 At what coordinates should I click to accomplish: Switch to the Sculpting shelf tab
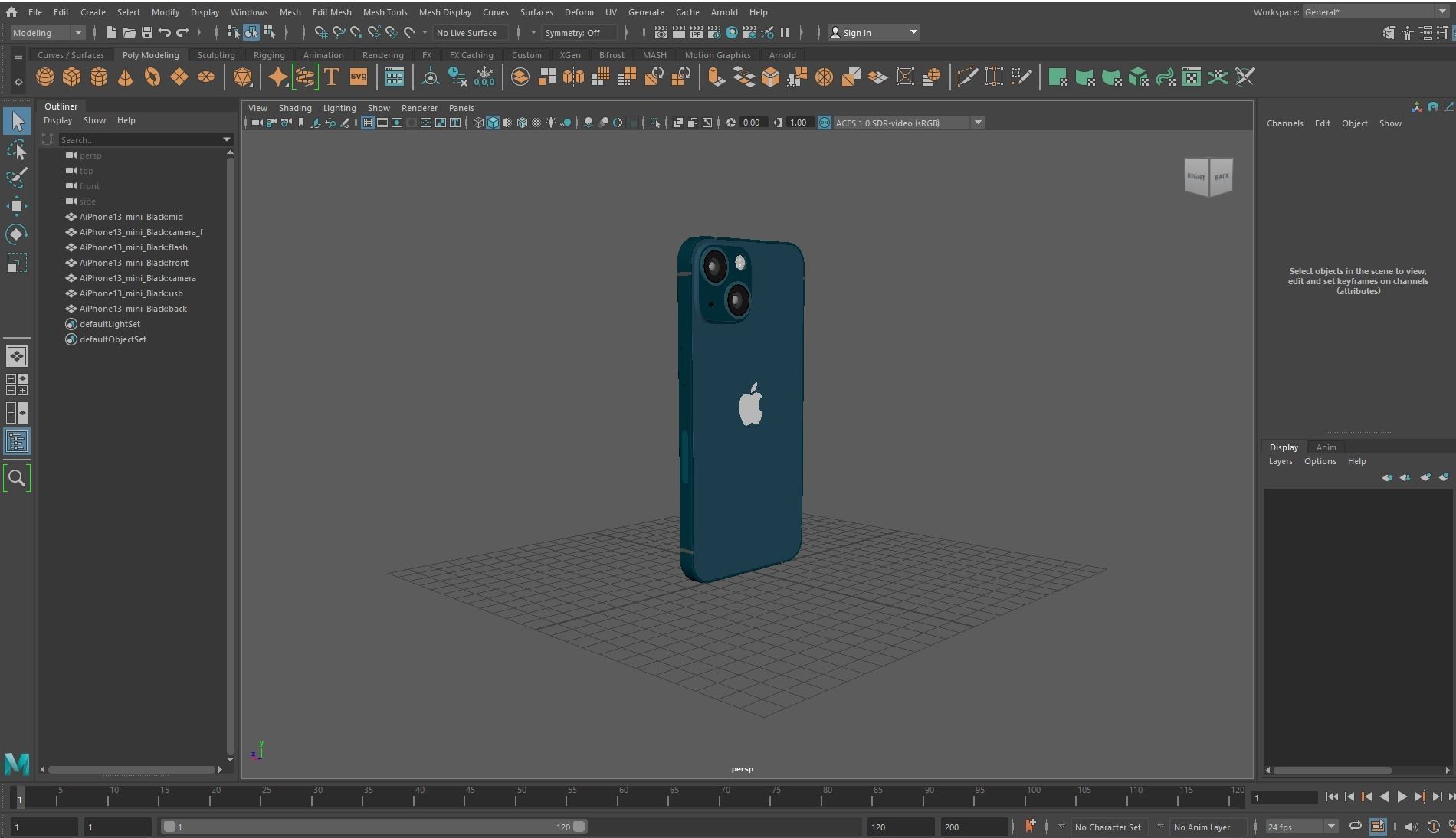click(216, 55)
